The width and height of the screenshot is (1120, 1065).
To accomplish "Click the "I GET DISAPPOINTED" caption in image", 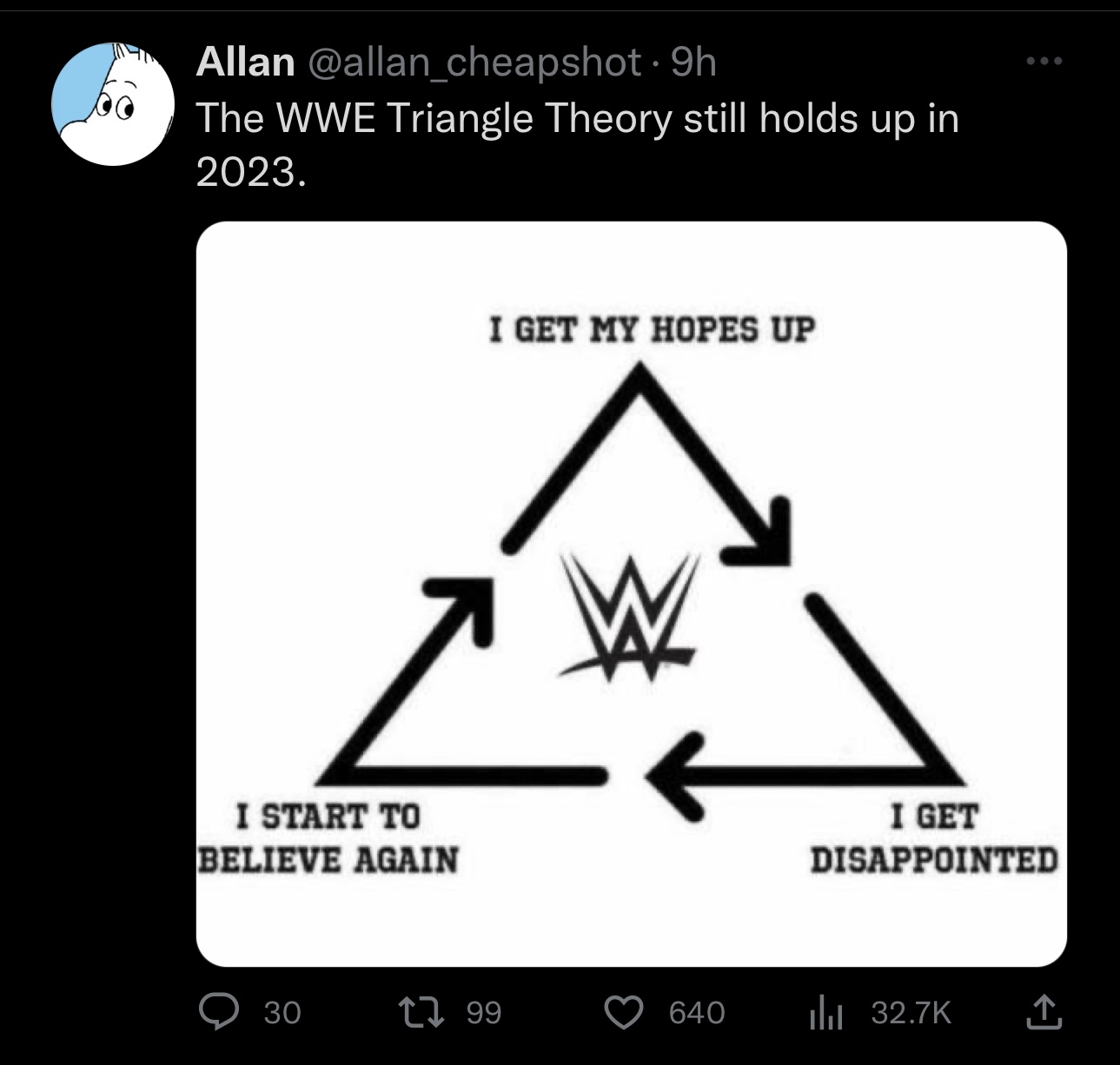I will [x=934, y=839].
